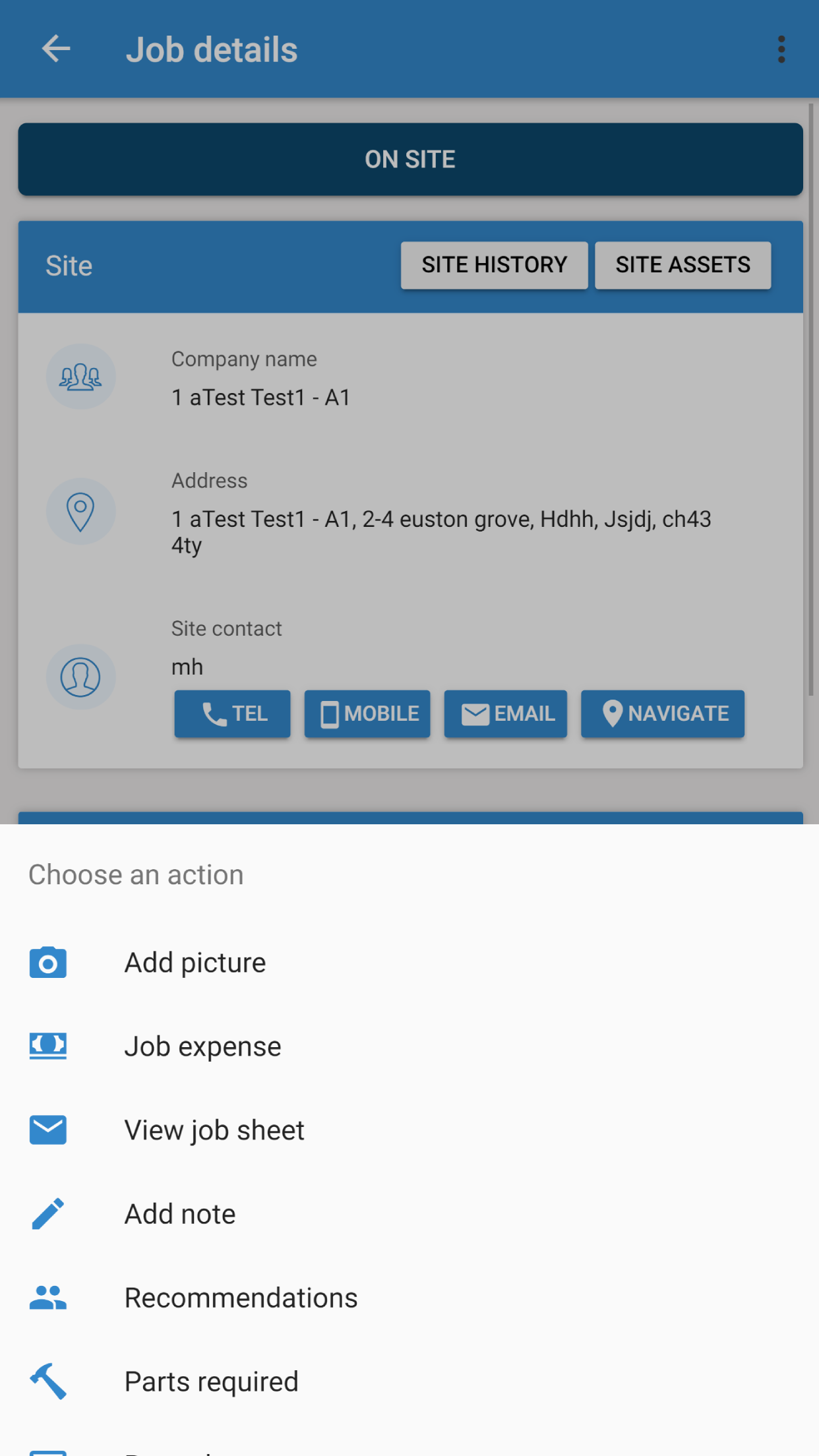Open the three-dot overflow menu

[781, 49]
